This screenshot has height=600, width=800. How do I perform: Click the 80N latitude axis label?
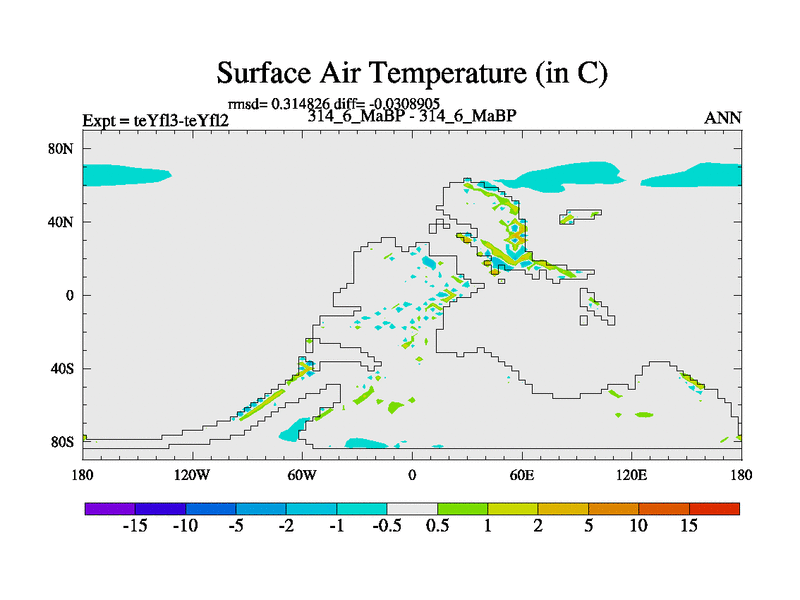(x=65, y=149)
